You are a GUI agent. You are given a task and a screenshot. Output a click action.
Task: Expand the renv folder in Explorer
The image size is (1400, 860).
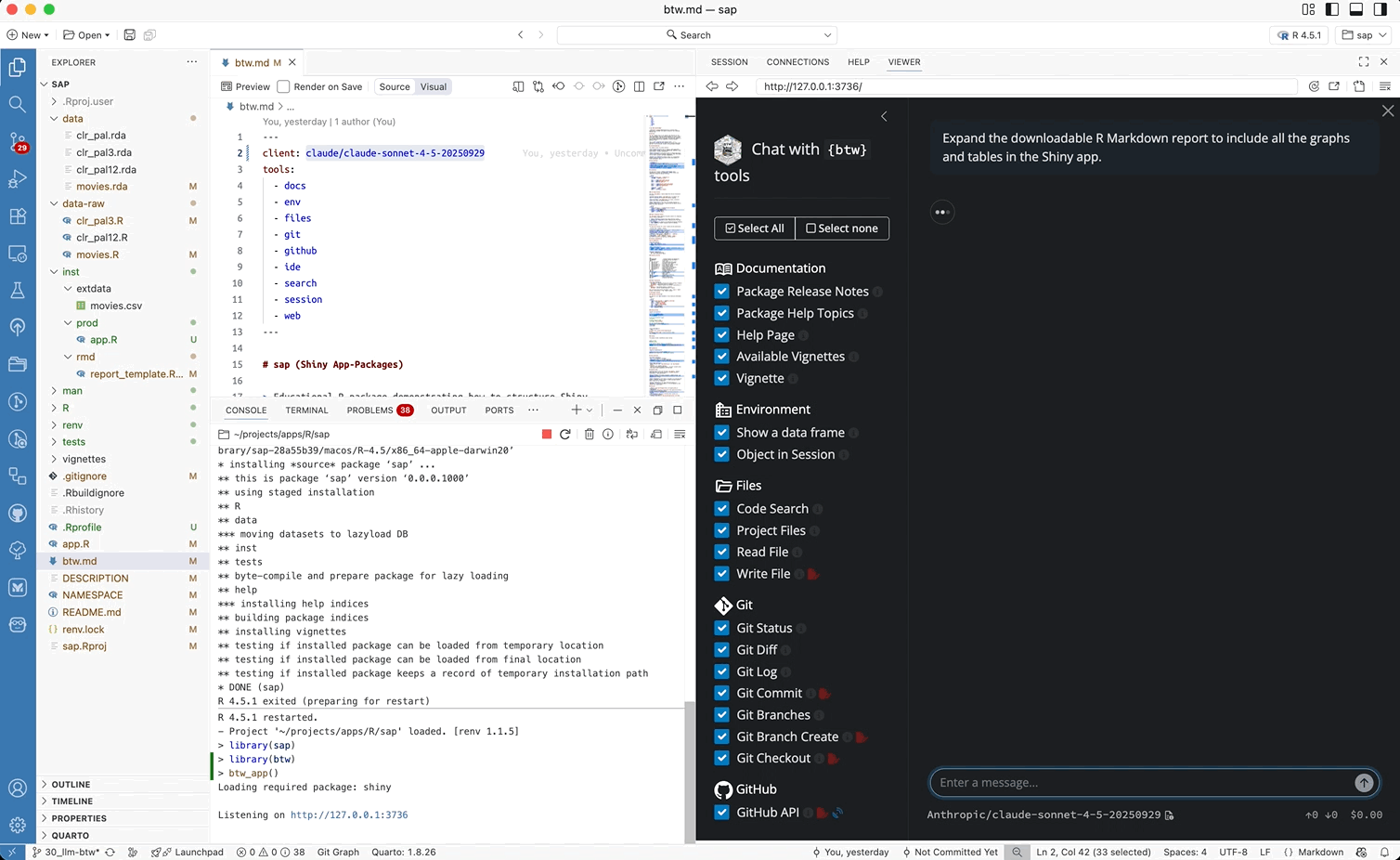(x=72, y=425)
